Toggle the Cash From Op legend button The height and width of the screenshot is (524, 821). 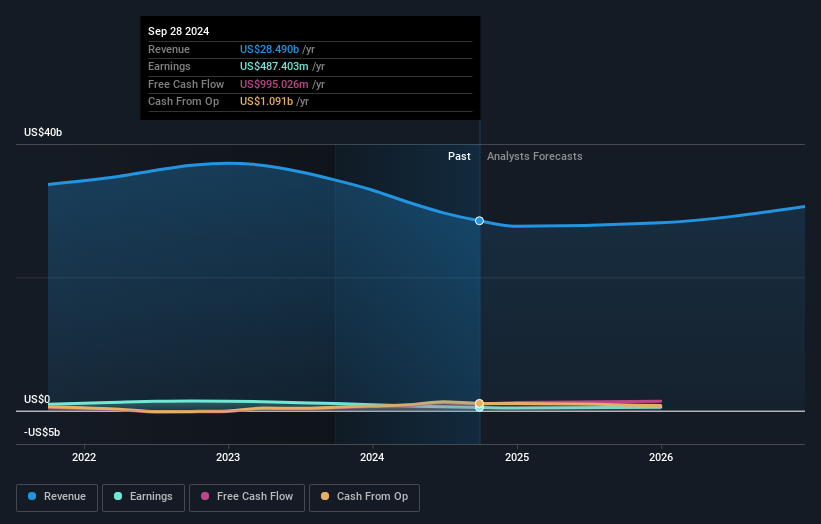(x=364, y=497)
